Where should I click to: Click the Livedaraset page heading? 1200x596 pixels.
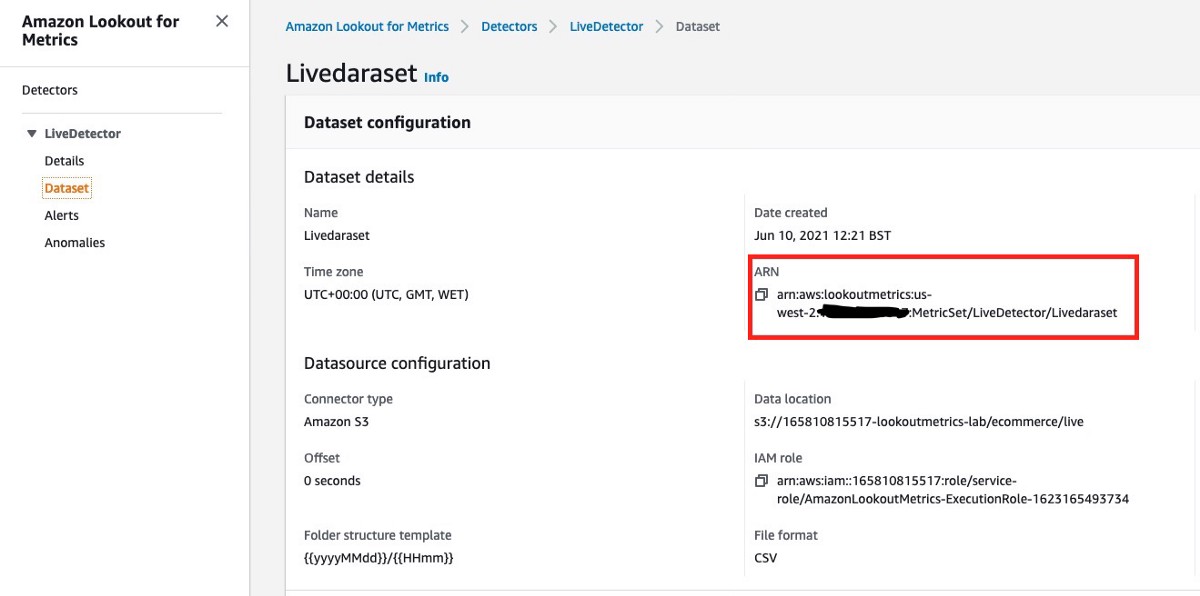[351, 75]
